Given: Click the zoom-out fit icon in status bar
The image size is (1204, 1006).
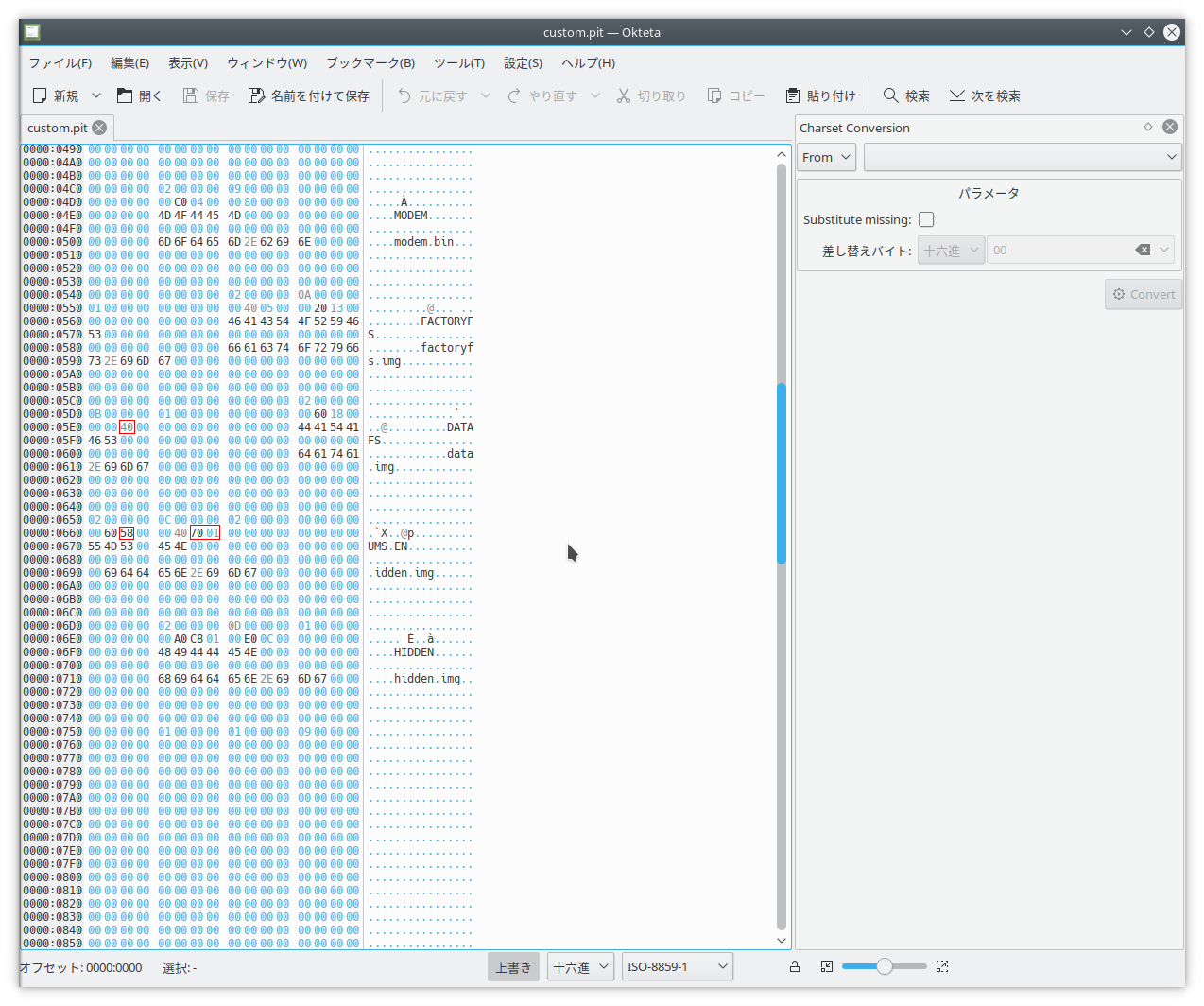Looking at the screenshot, I should pos(827,966).
